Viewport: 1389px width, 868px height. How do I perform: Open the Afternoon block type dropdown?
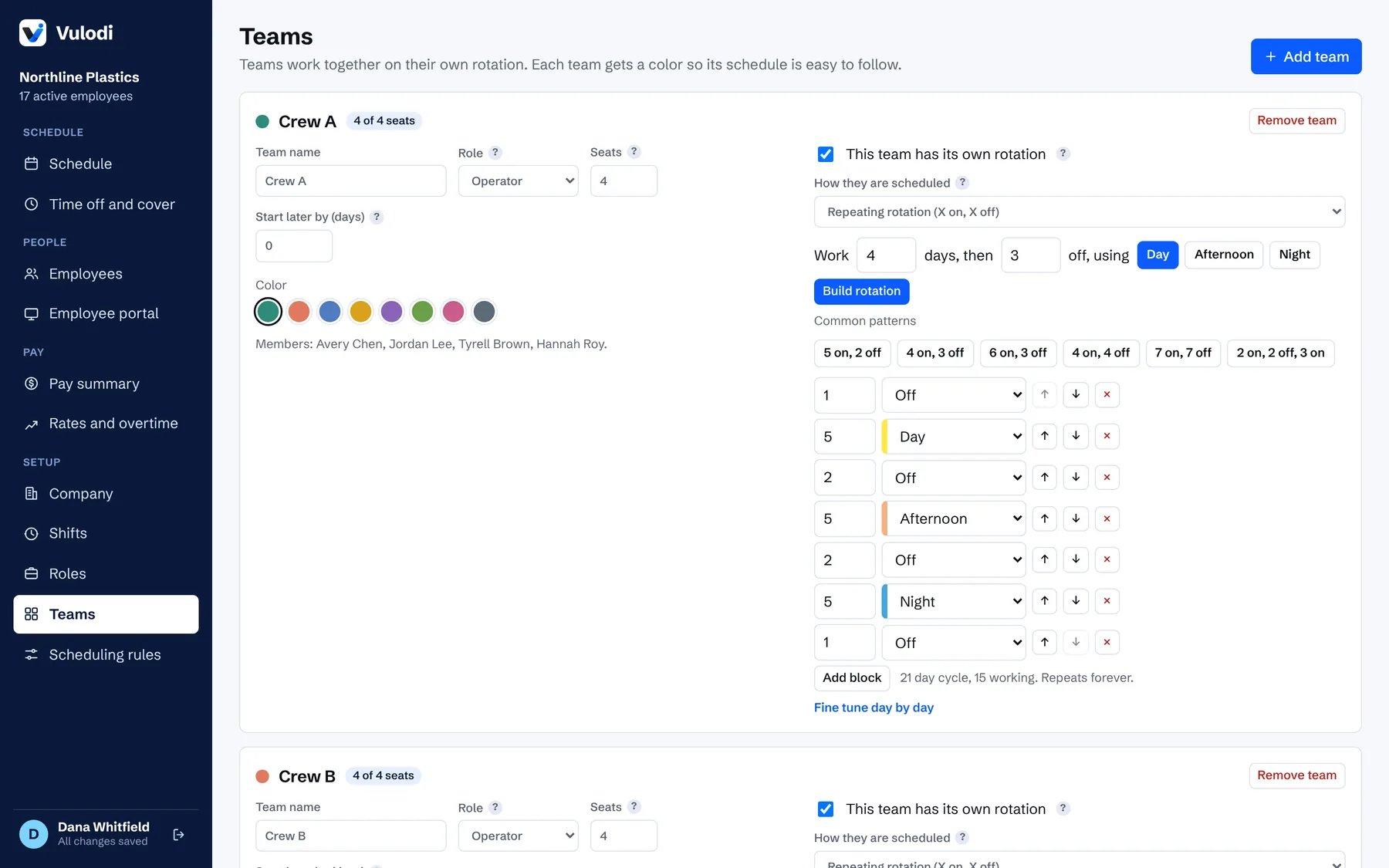click(954, 518)
